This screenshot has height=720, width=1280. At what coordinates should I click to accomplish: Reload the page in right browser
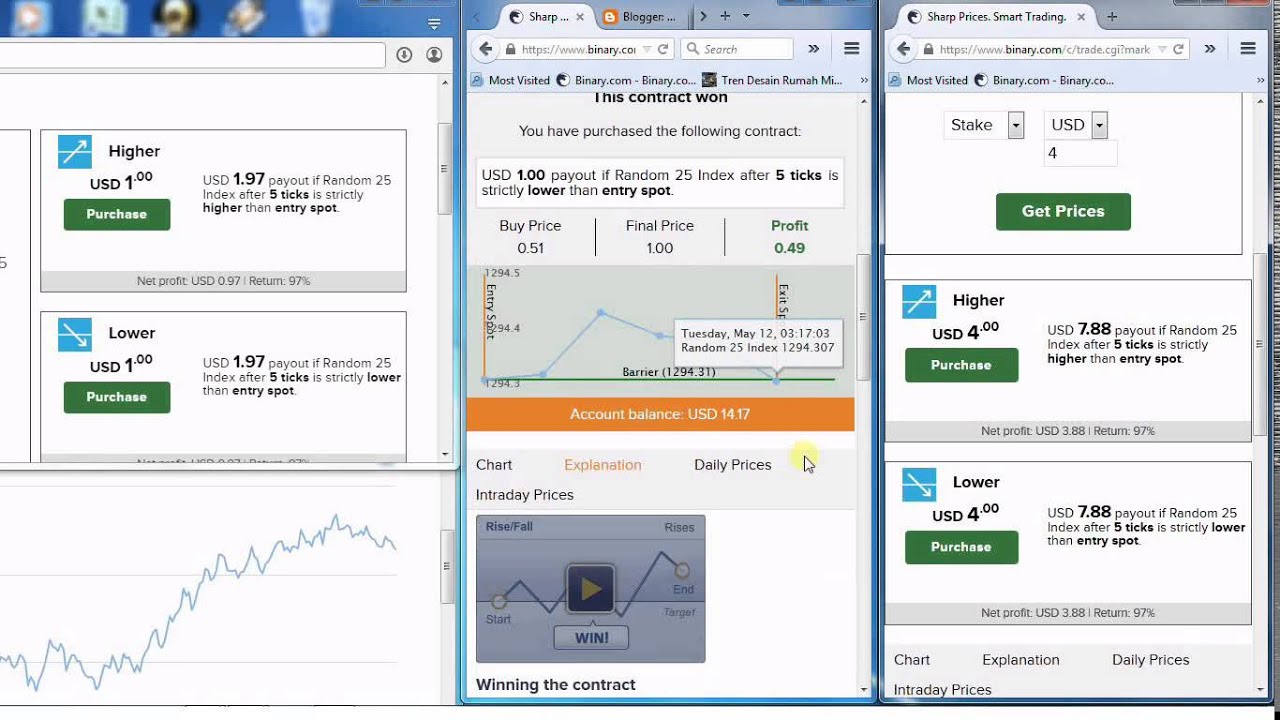[x=1178, y=49]
